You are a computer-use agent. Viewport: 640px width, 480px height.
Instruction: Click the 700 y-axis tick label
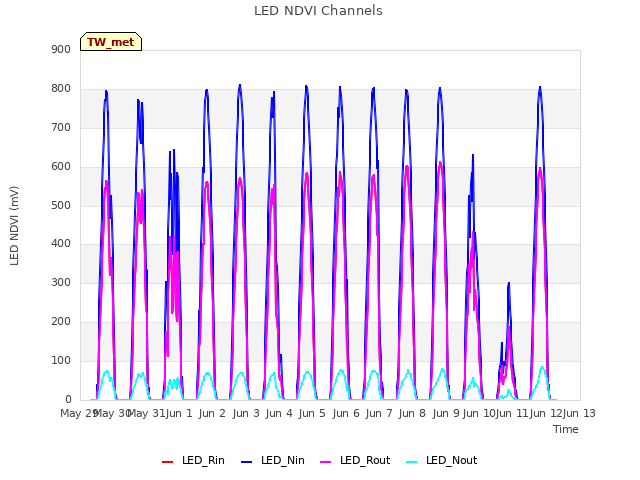61,127
